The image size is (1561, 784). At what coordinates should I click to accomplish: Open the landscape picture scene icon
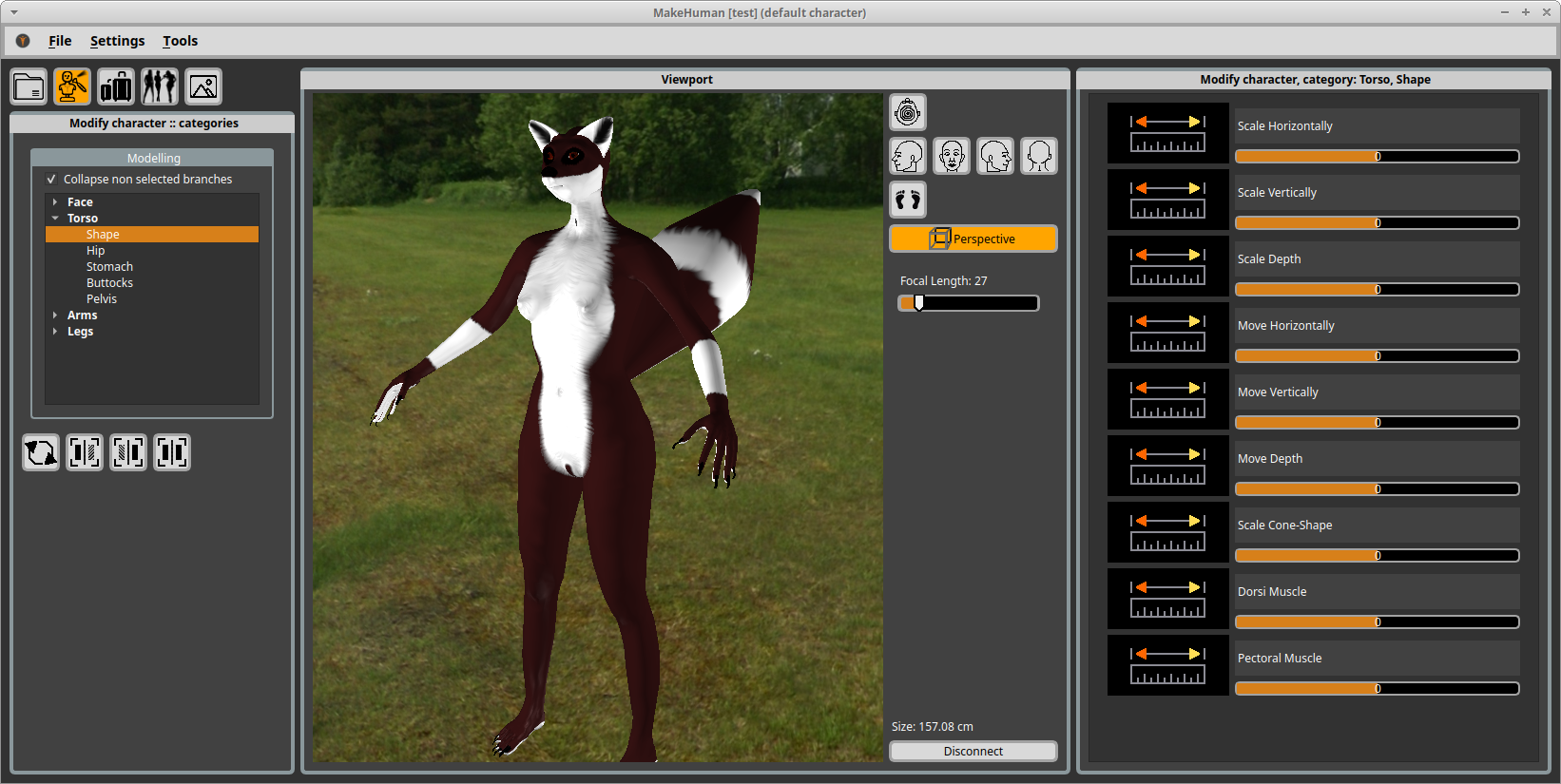(203, 86)
